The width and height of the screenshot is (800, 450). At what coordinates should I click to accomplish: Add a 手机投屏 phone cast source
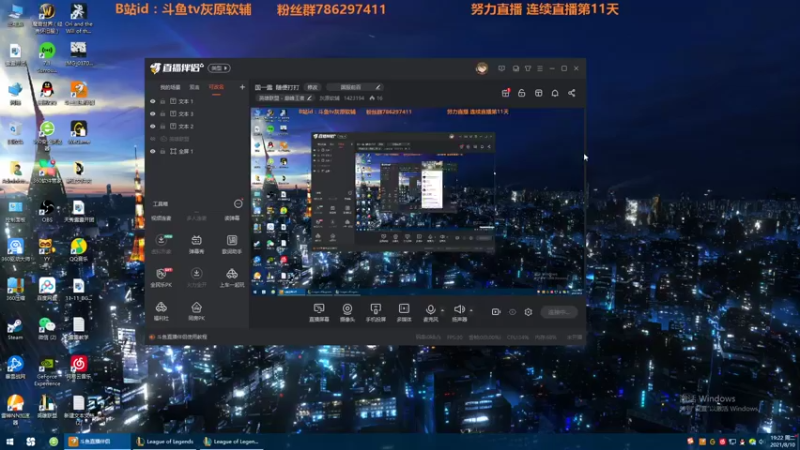coord(376,312)
